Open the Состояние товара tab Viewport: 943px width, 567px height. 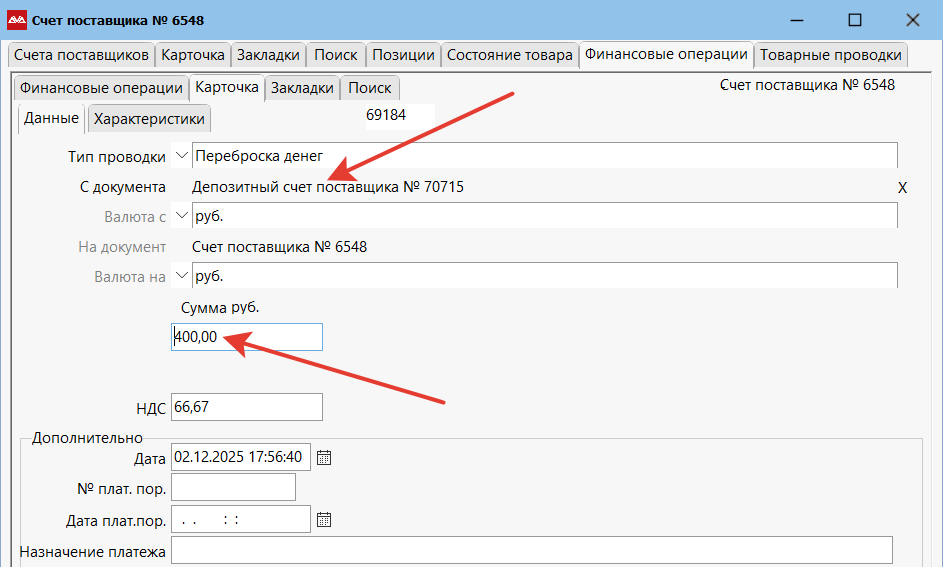[509, 55]
